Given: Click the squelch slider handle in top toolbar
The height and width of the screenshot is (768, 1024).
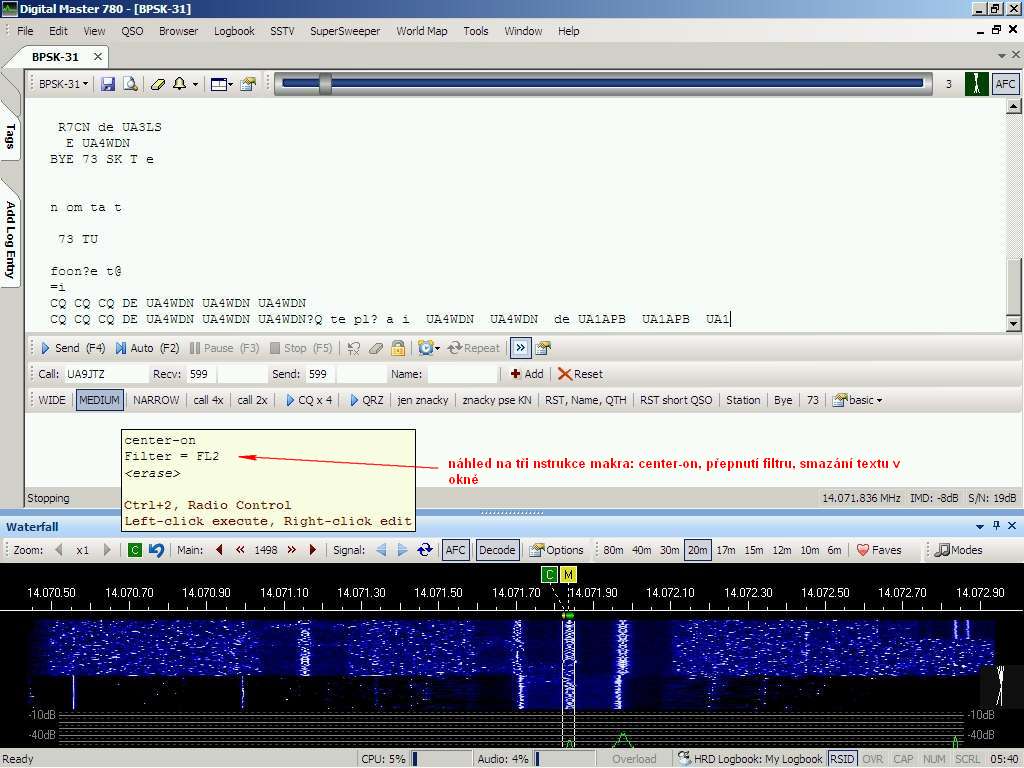Looking at the screenshot, I should pyautogui.click(x=325, y=84).
